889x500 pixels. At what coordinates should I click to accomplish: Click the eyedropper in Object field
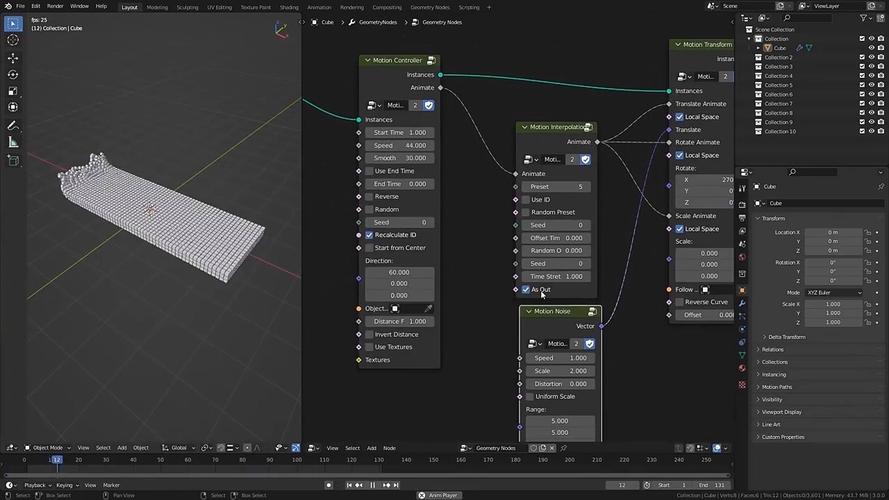tap(428, 308)
